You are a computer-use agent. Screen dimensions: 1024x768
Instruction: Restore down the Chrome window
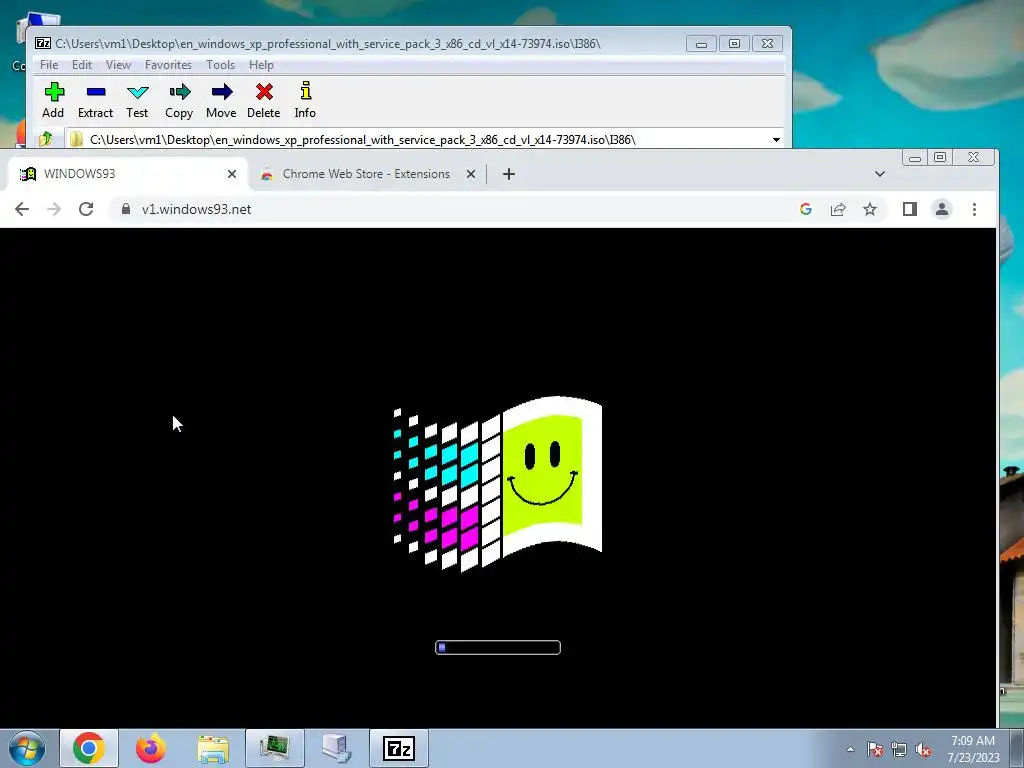[x=940, y=157]
